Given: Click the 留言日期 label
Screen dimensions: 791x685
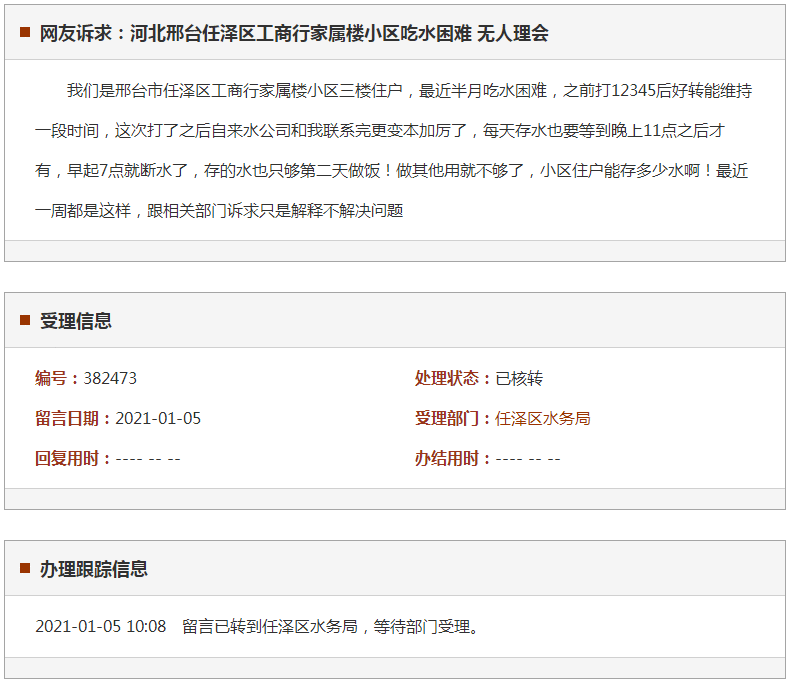Looking at the screenshot, I should coord(73,418).
